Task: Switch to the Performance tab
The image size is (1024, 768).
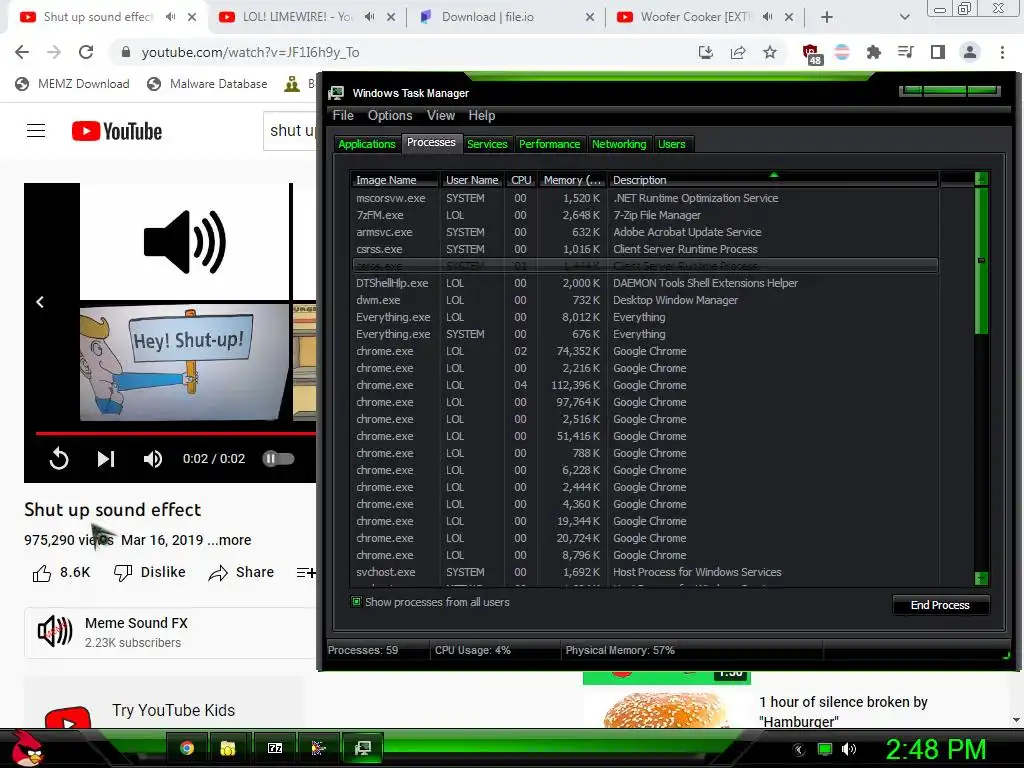Action: (549, 144)
